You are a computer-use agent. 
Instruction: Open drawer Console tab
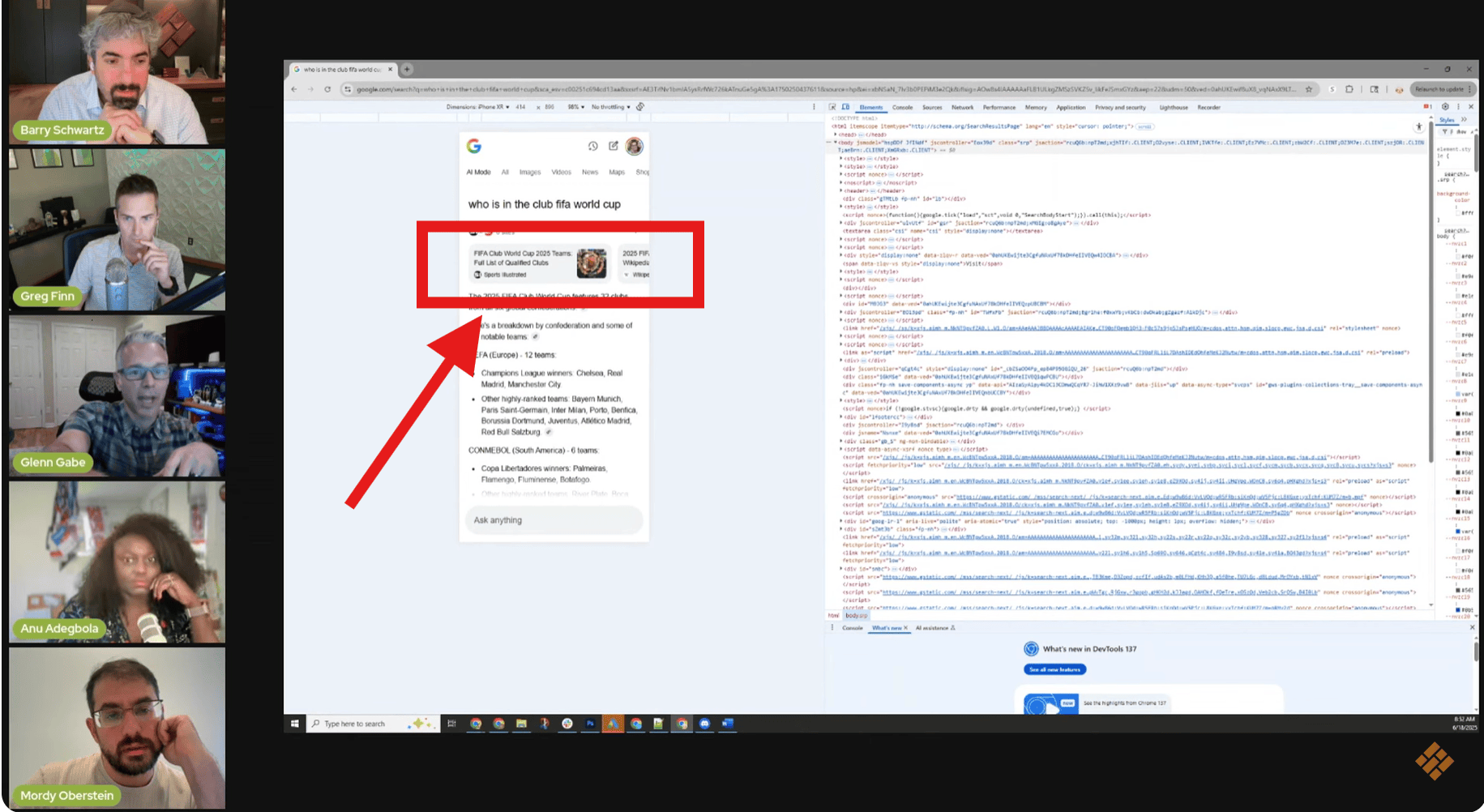point(853,628)
